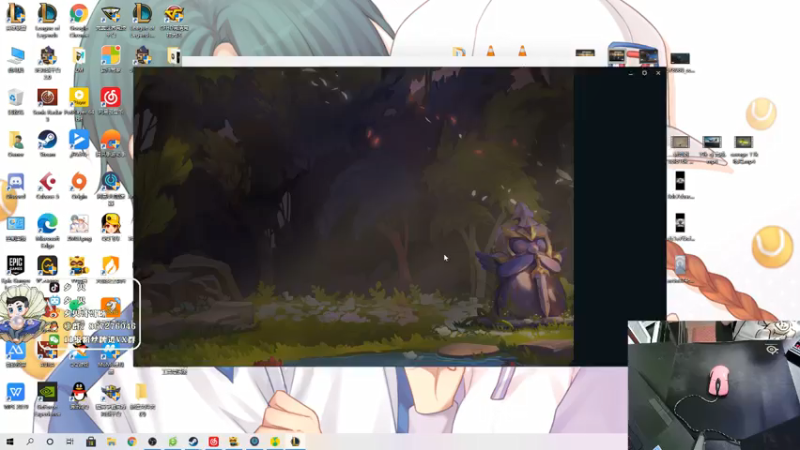The width and height of the screenshot is (800, 450).
Task: Select the QQ penguin desktop icon
Action: (79, 392)
